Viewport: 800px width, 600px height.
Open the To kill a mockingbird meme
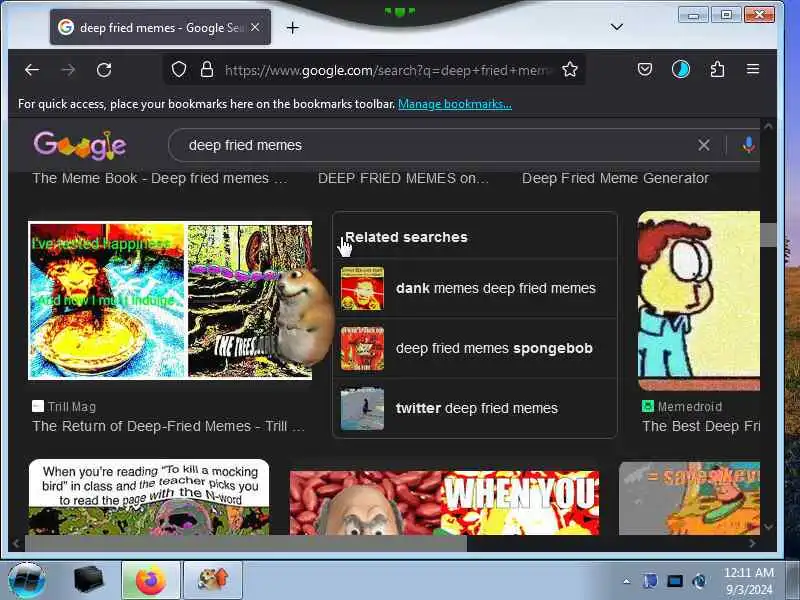(149, 497)
